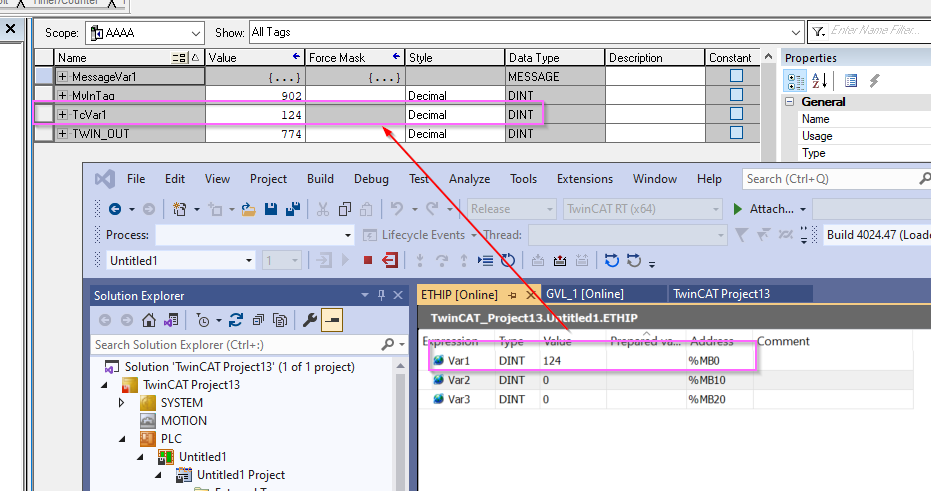This screenshot has height=491, width=931.
Task: Expand the SYSTEM tree node
Action: pos(122,403)
